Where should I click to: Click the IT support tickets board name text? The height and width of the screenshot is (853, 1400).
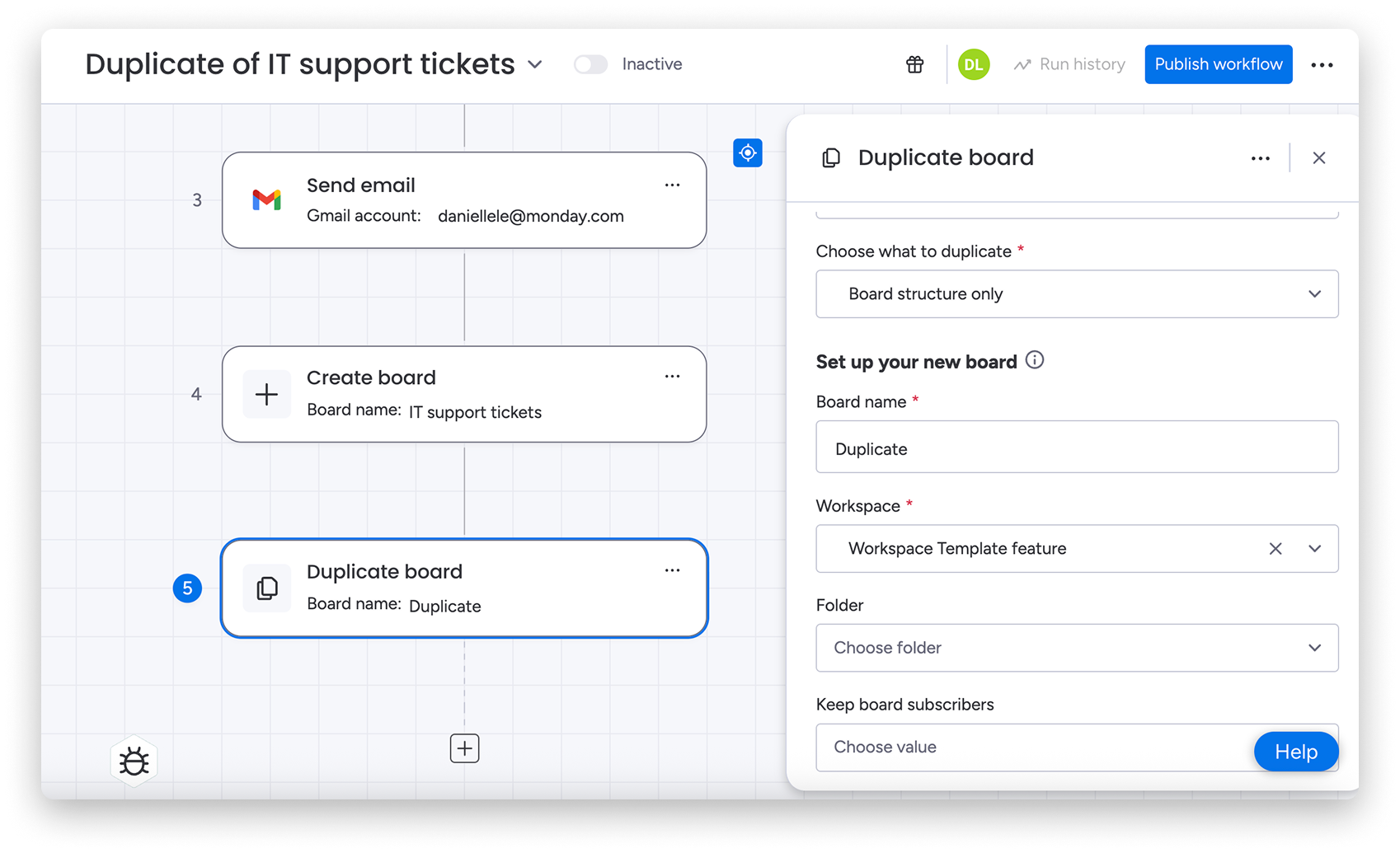(x=476, y=412)
